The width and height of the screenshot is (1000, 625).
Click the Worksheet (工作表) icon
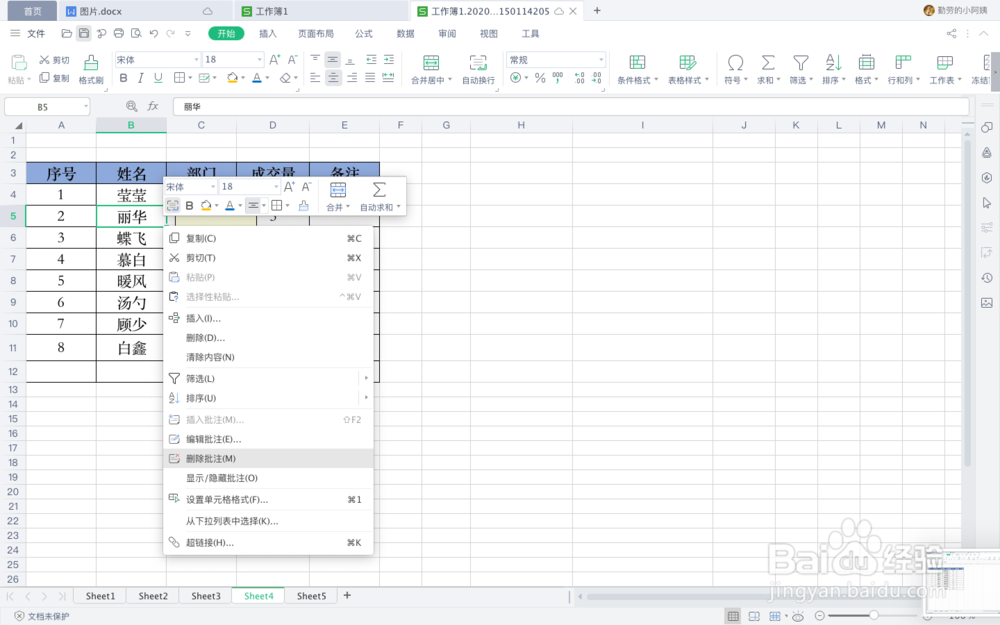click(x=945, y=62)
